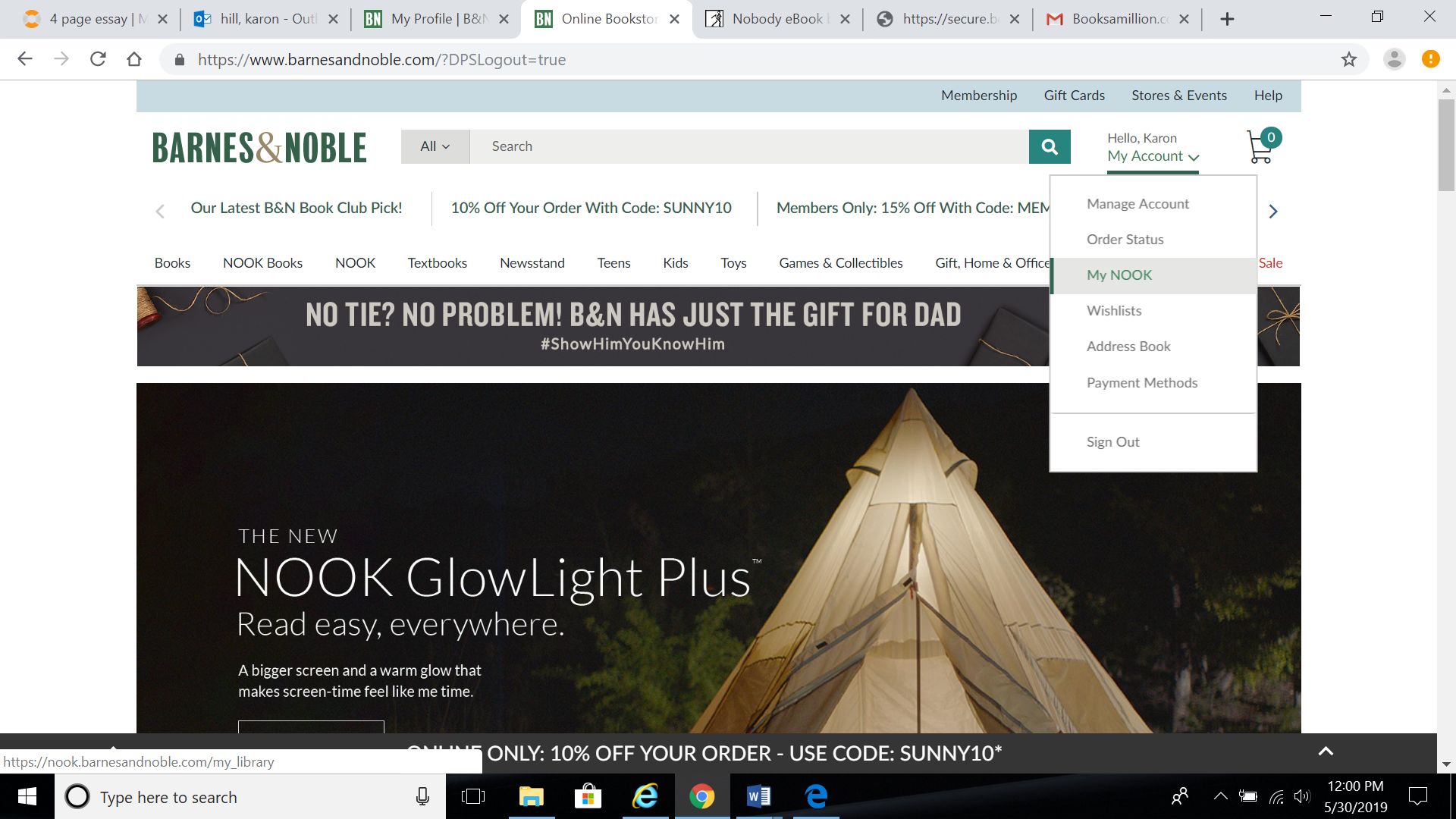This screenshot has height=819, width=1456.
Task: Open Address Book from account menu
Action: (1128, 347)
